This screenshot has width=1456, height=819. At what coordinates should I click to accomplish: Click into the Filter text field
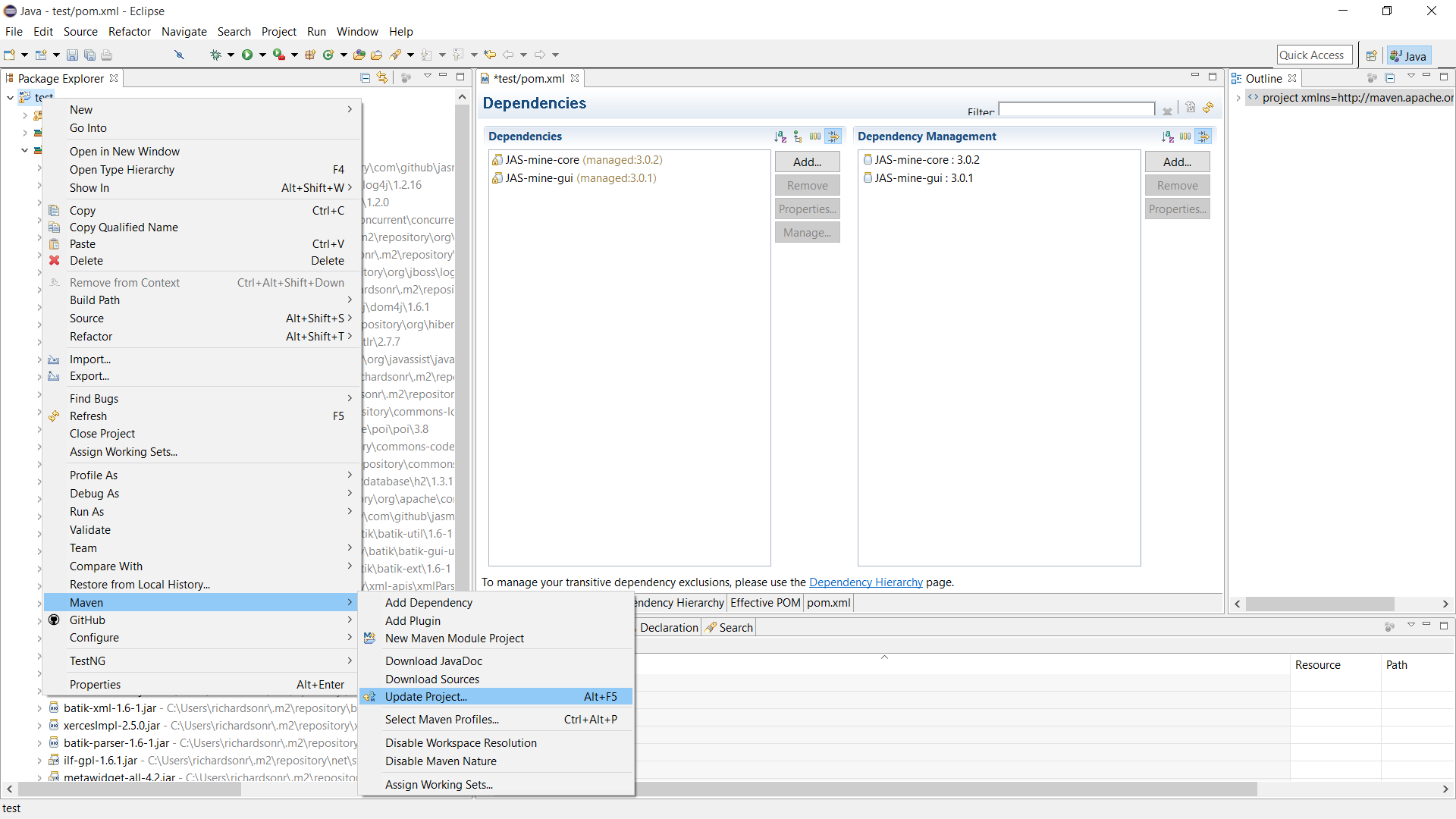point(1076,110)
